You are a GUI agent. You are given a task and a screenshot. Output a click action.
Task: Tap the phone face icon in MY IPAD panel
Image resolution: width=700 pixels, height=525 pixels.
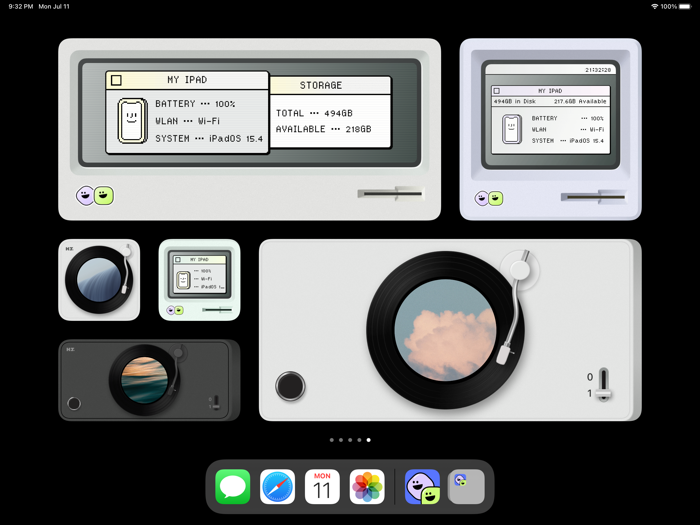coord(133,121)
